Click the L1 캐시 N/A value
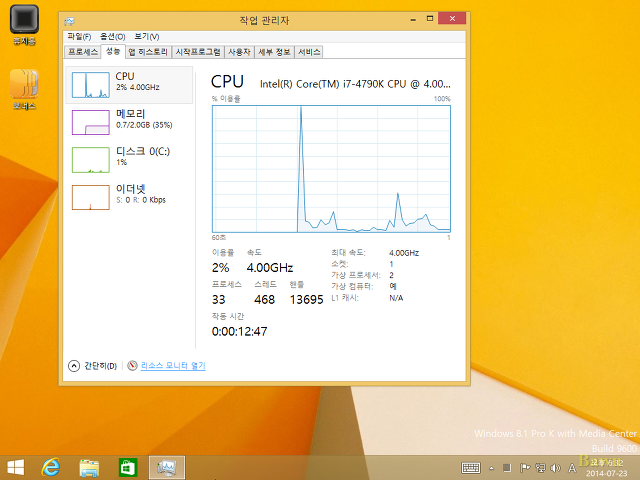 click(396, 298)
